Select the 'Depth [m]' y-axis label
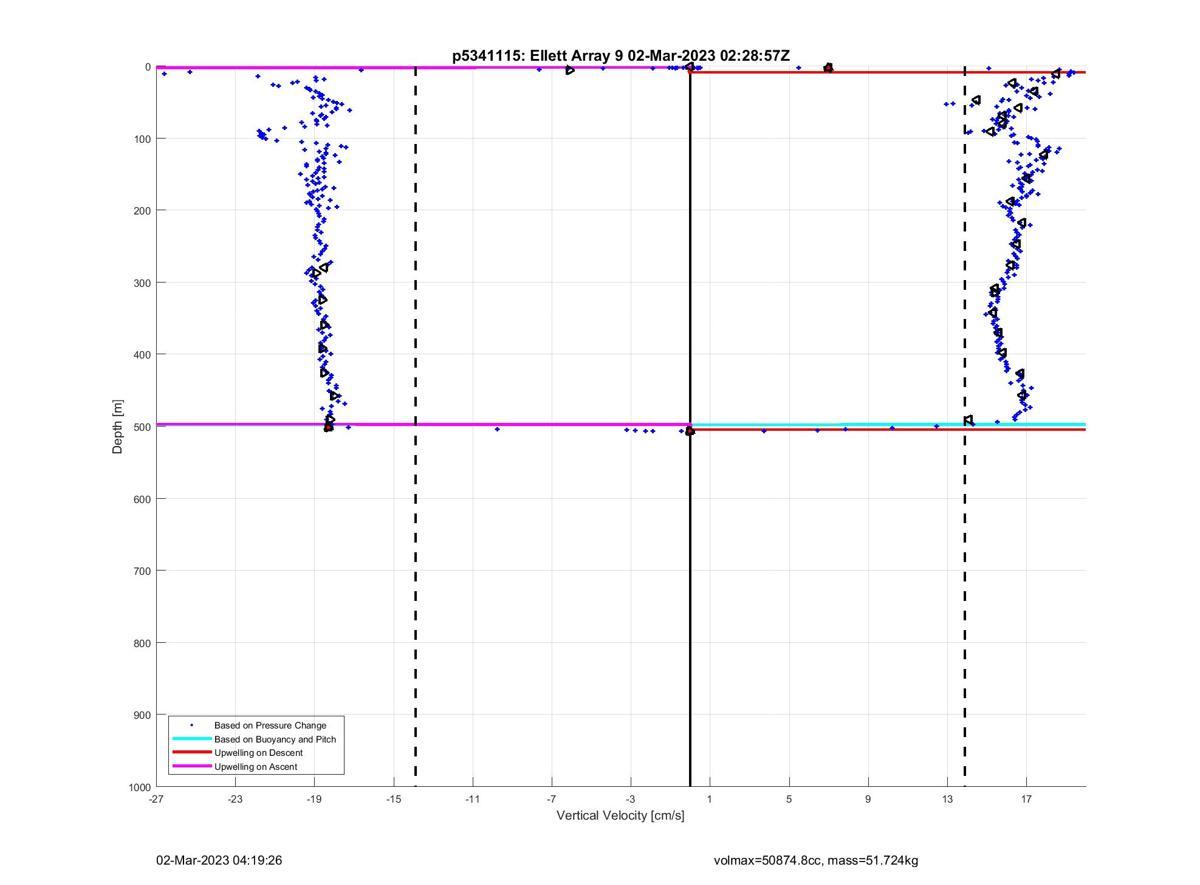Viewport: 1200px width, 885px height. pyautogui.click(x=118, y=427)
